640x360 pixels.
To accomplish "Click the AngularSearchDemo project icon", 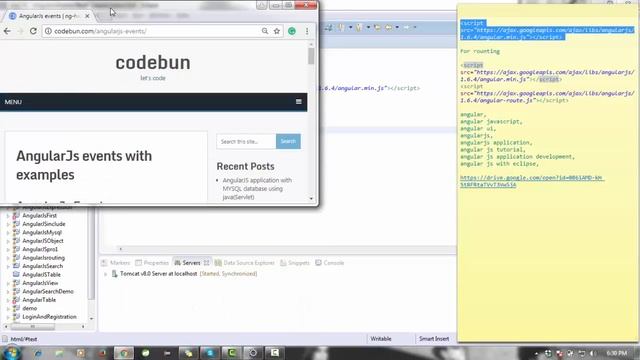I will (x=16, y=291).
